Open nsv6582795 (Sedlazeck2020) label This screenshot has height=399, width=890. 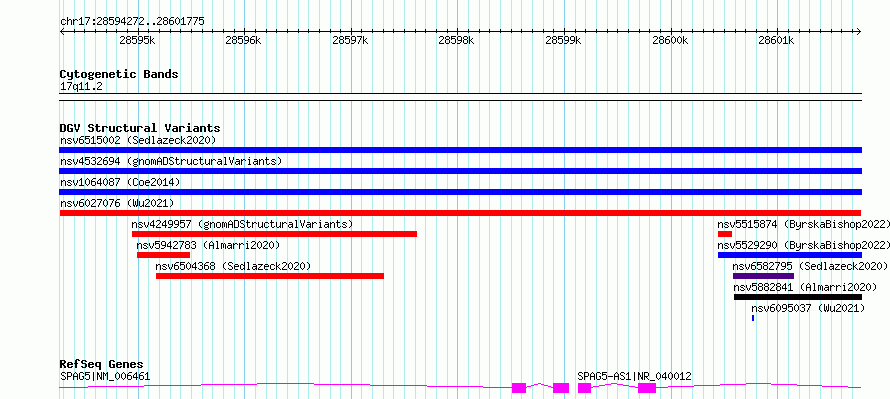pyautogui.click(x=810, y=266)
